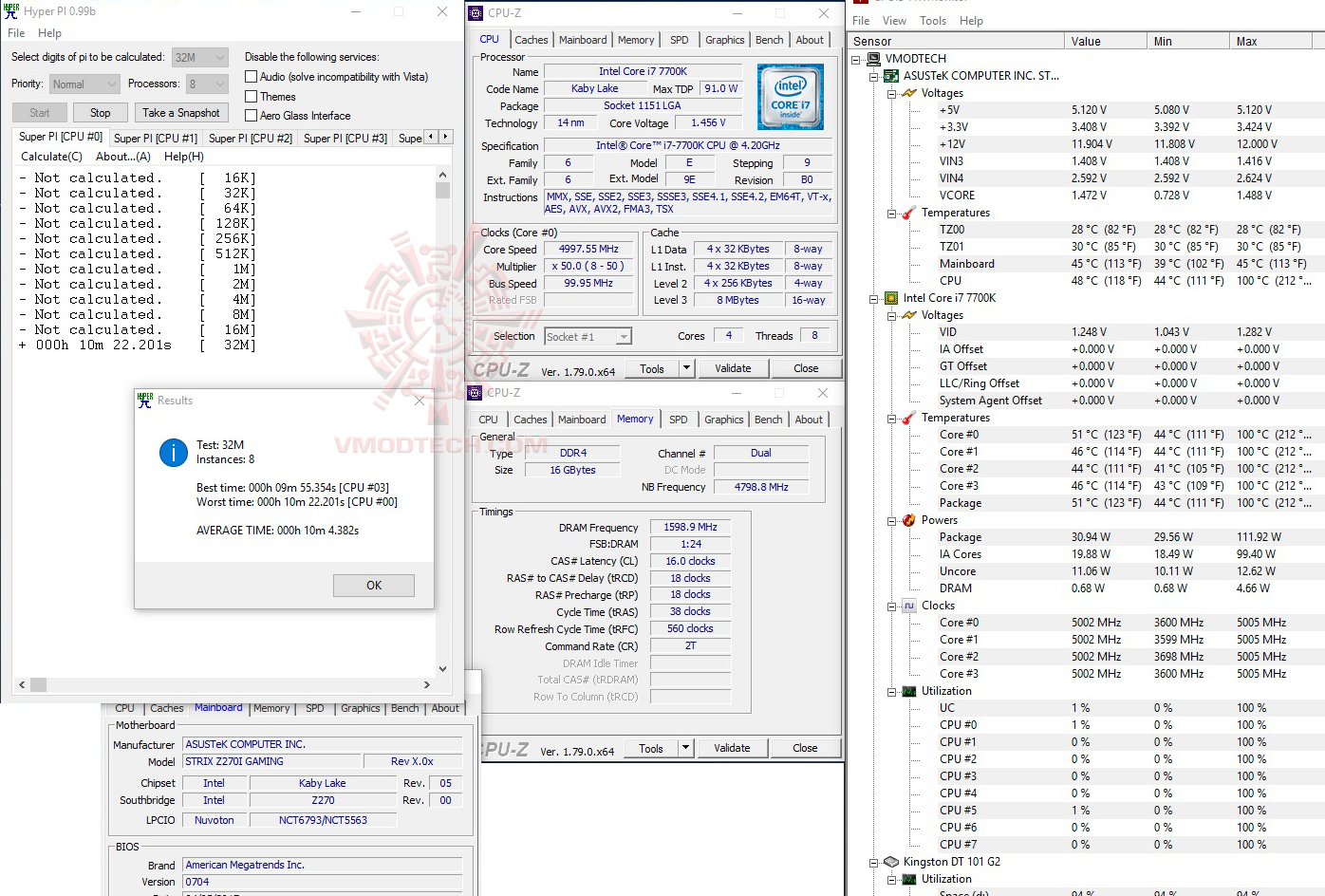Screen dimensions: 1325x896
Task: Click the blue info icon in the Results dialog
Action: coord(174,453)
